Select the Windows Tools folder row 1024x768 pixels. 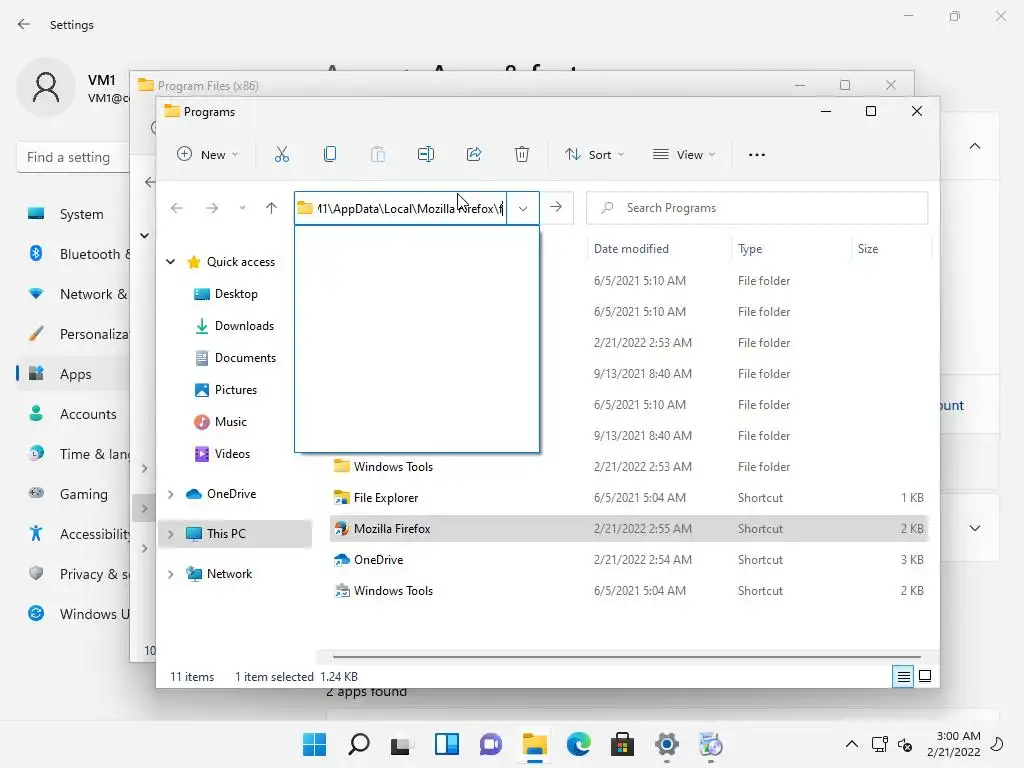click(629, 466)
